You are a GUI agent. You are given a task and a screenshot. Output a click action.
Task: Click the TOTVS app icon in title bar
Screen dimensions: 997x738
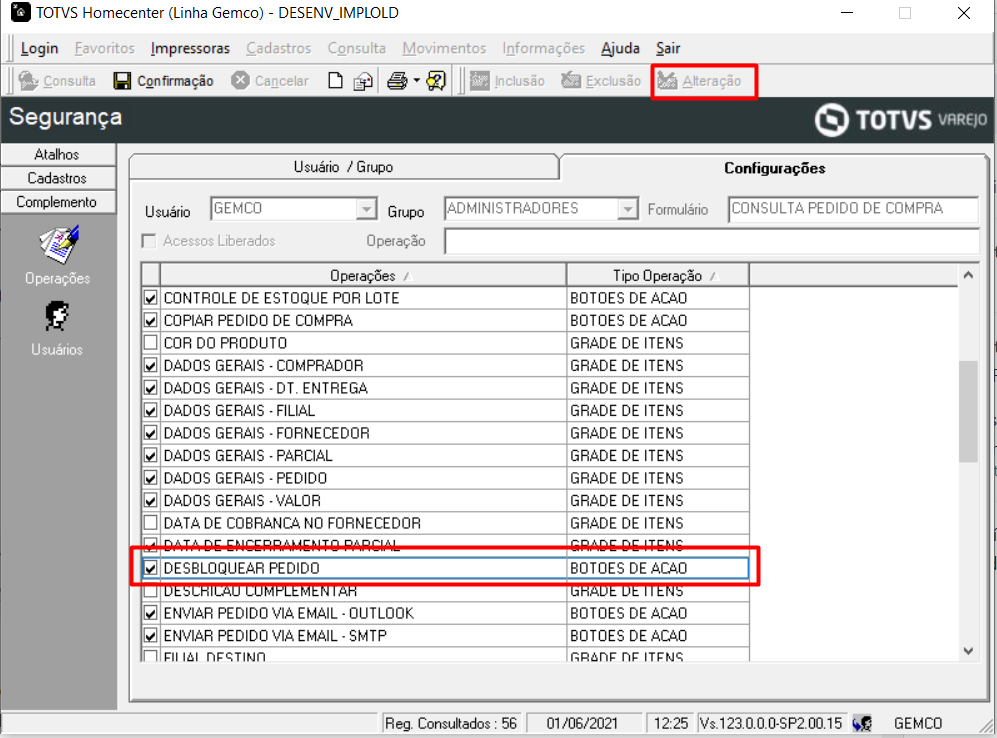(x=20, y=12)
